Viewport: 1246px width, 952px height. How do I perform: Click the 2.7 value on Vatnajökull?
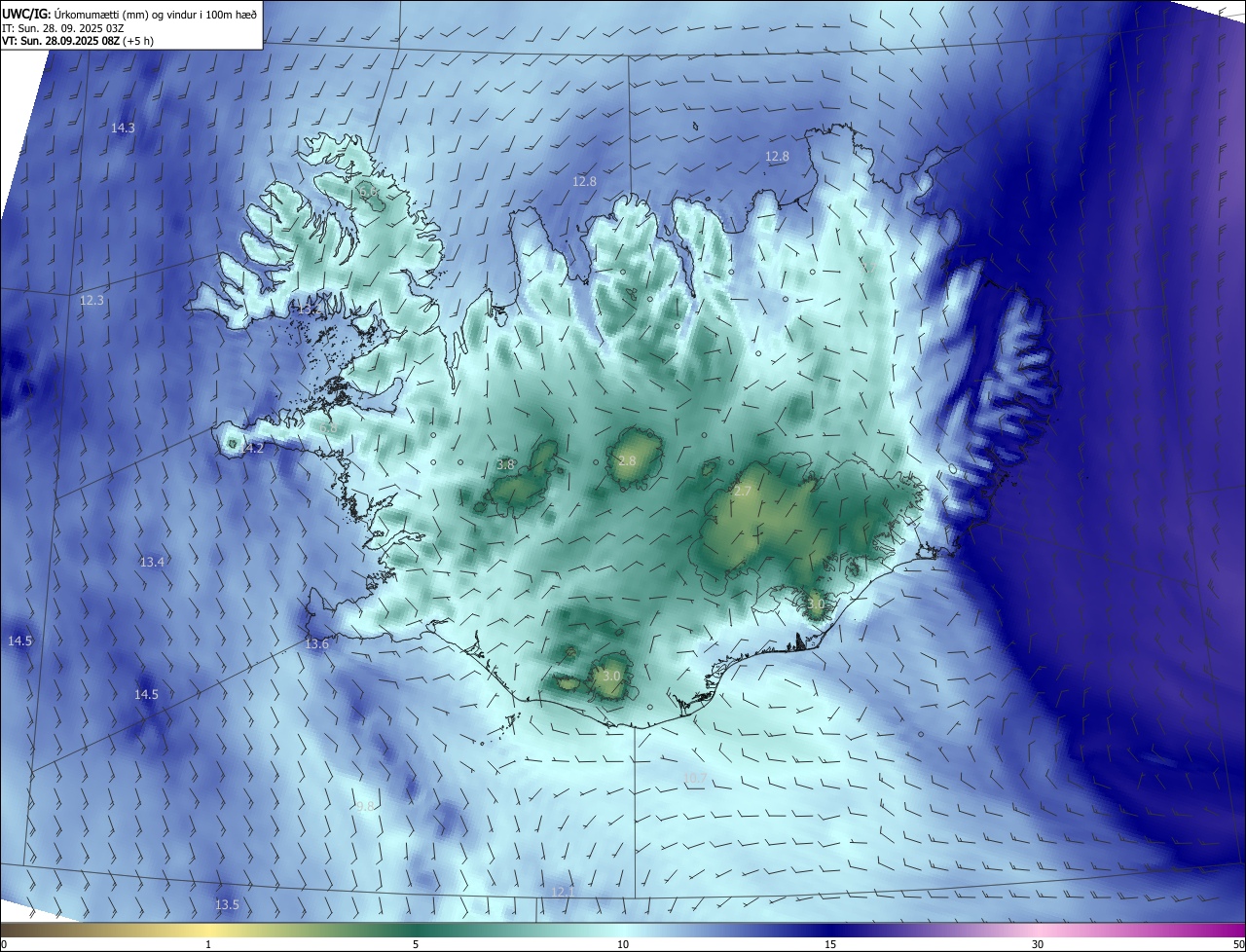click(742, 492)
